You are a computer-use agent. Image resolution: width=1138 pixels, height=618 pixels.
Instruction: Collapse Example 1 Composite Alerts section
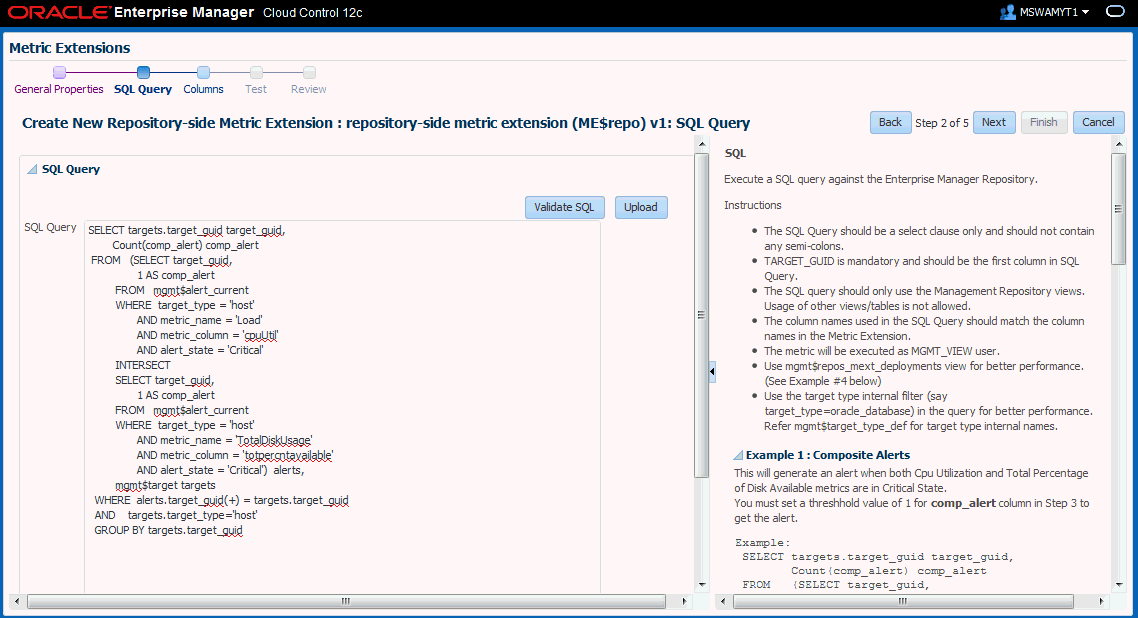point(738,456)
